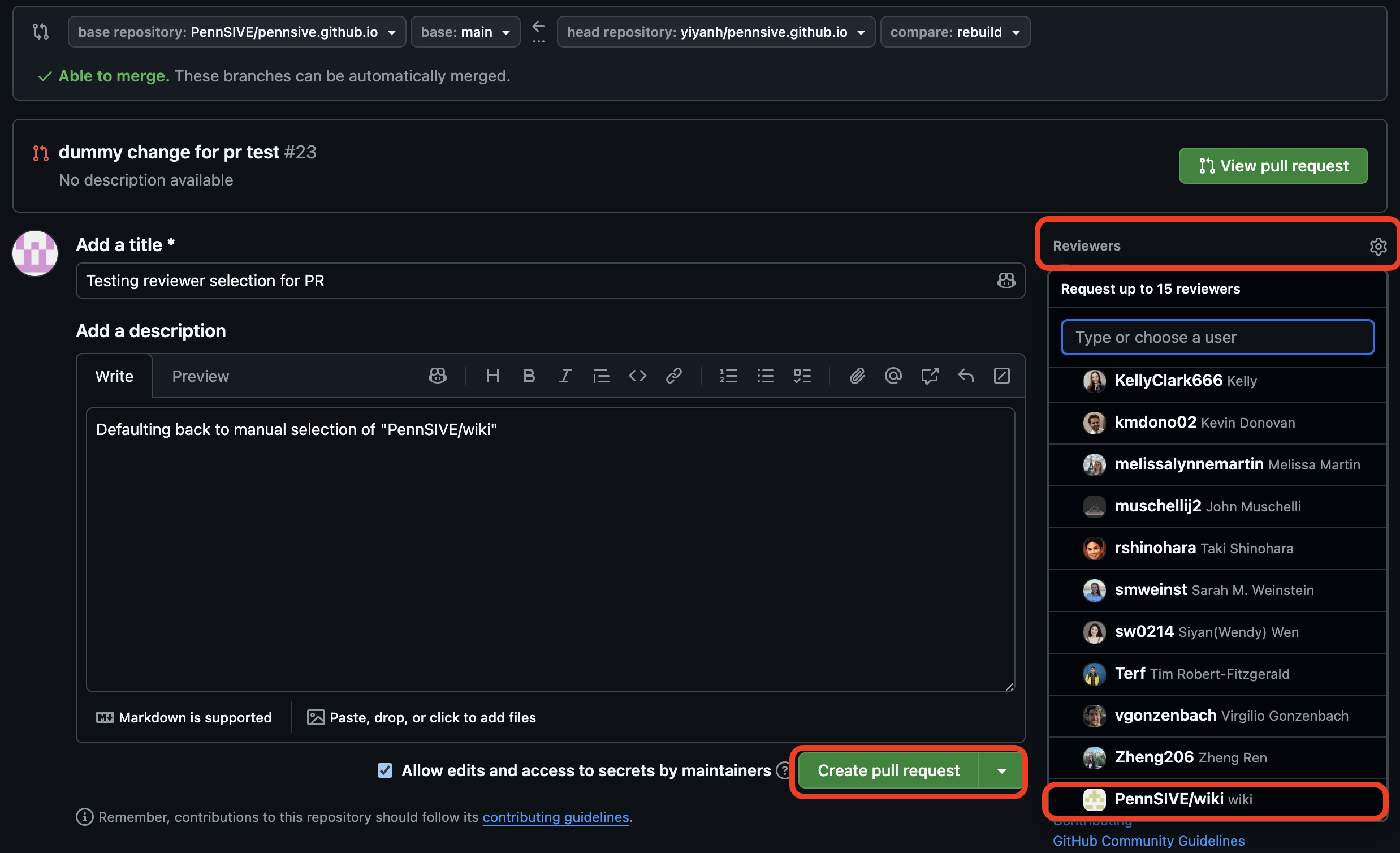Click Markdown is supported link
Image resolution: width=1400 pixels, height=853 pixels.
pos(184,718)
